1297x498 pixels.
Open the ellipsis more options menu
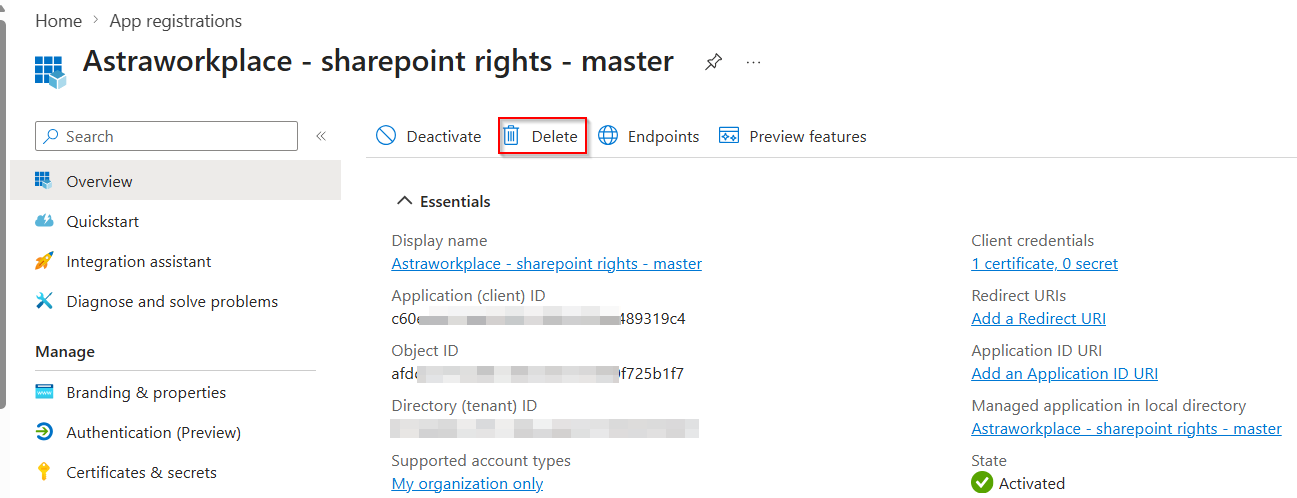click(x=753, y=62)
